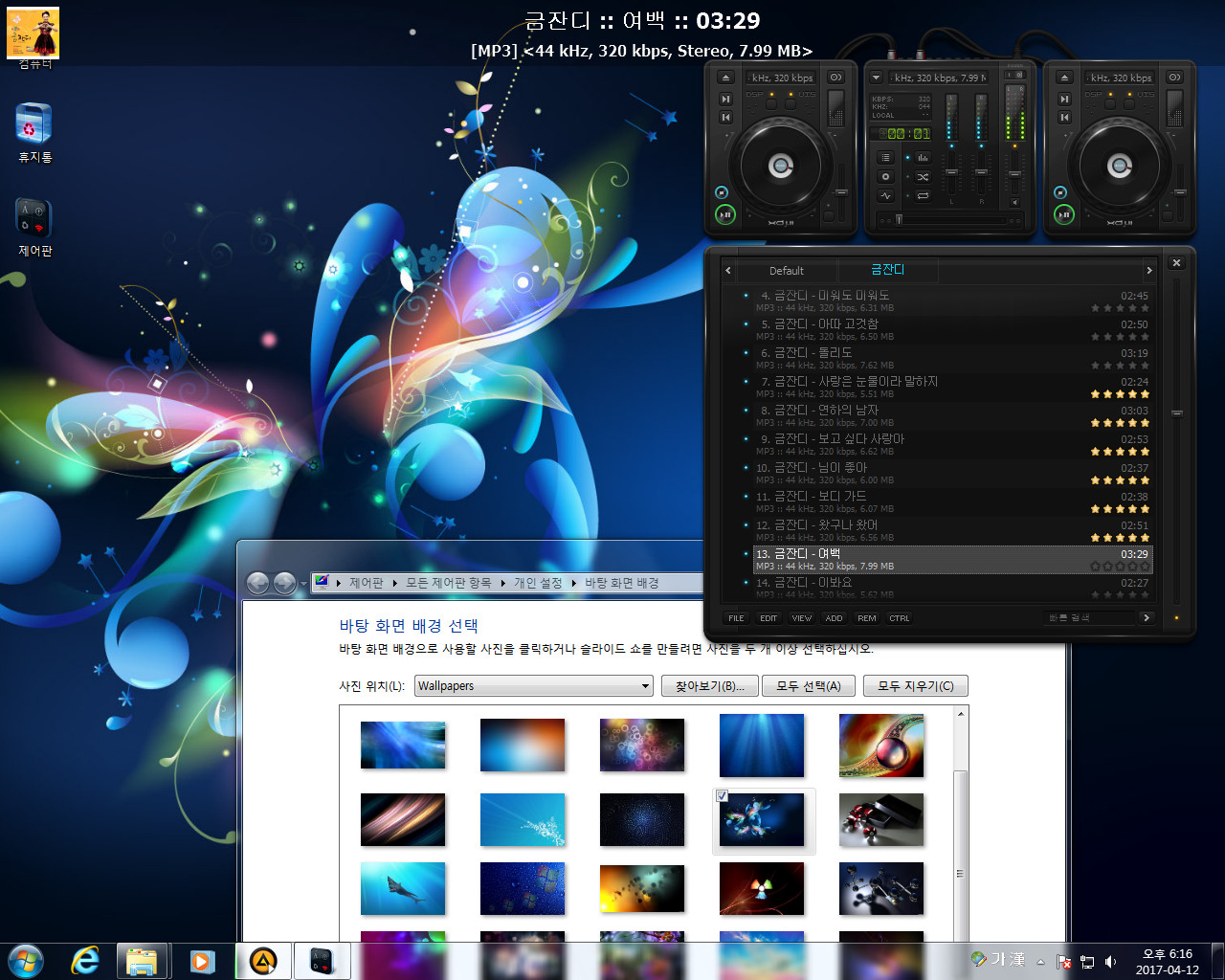The height and width of the screenshot is (980, 1225).
Task: Click the playlist quick search field
Action: click(x=1089, y=618)
